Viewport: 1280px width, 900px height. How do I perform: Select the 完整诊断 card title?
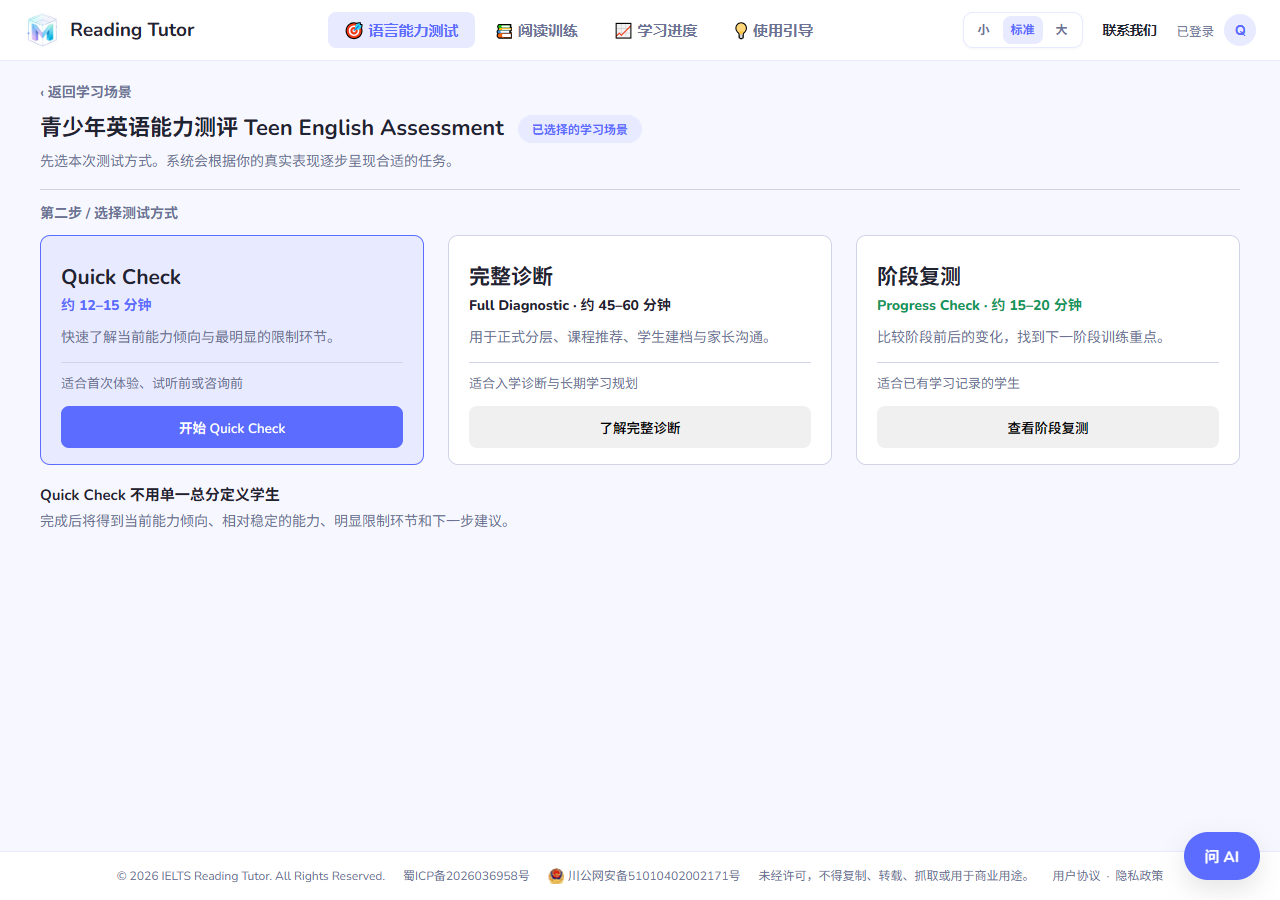click(511, 277)
